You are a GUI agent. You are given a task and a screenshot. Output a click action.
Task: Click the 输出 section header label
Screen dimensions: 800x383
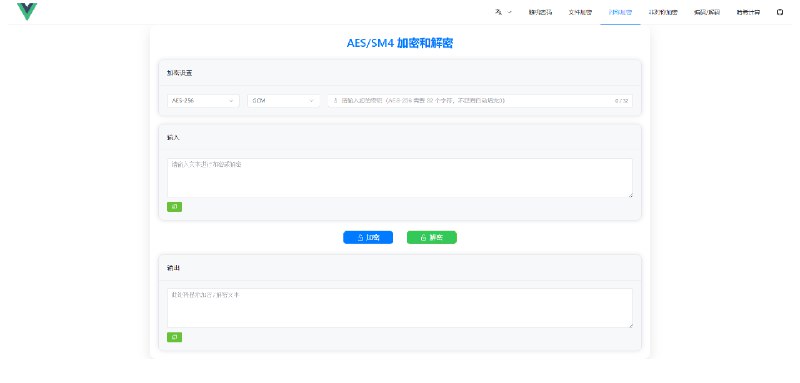[173, 268]
